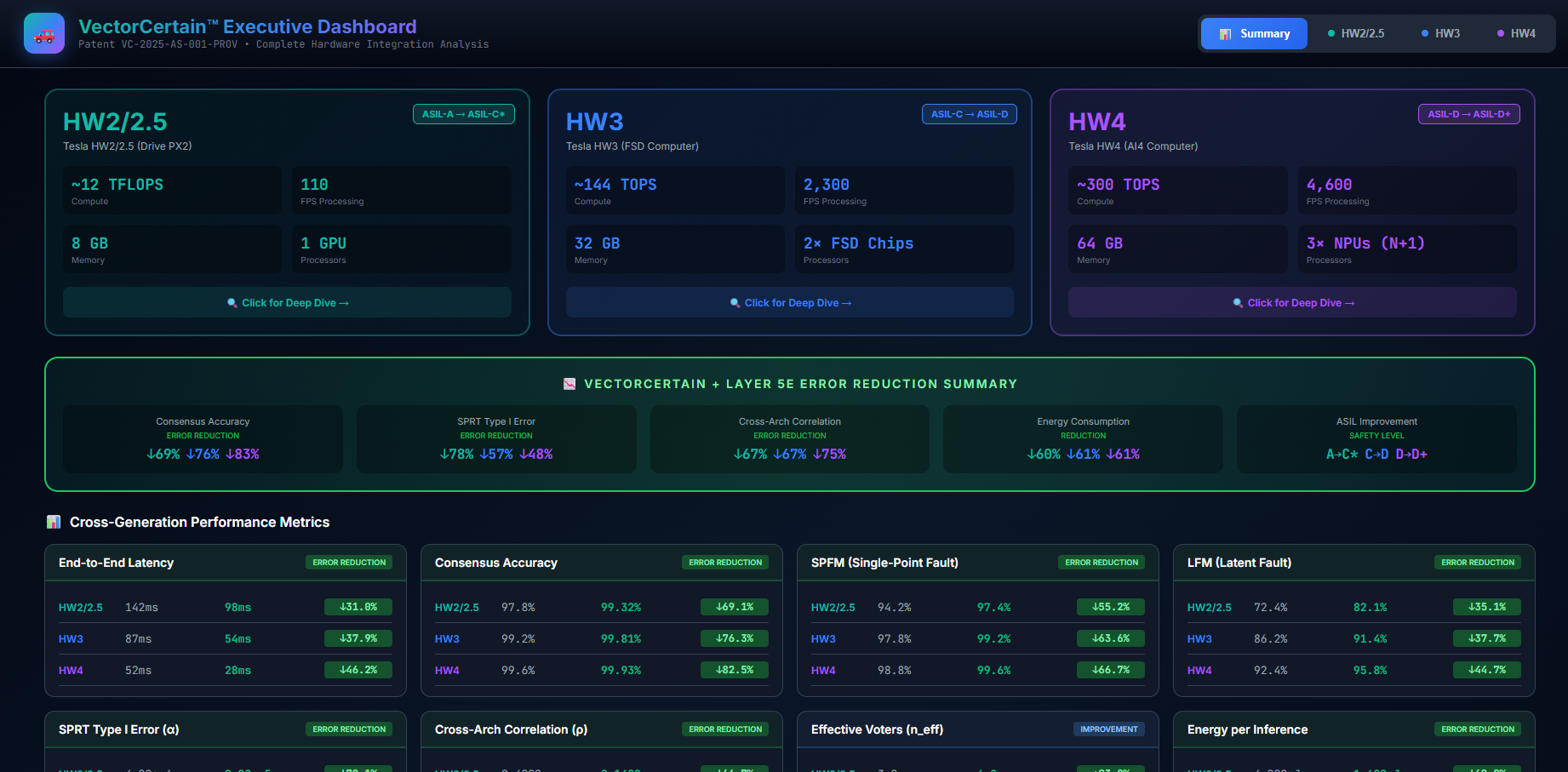Click the ASIL-A → ASIL-C* badge
The width and height of the screenshot is (1568, 772).
[463, 114]
